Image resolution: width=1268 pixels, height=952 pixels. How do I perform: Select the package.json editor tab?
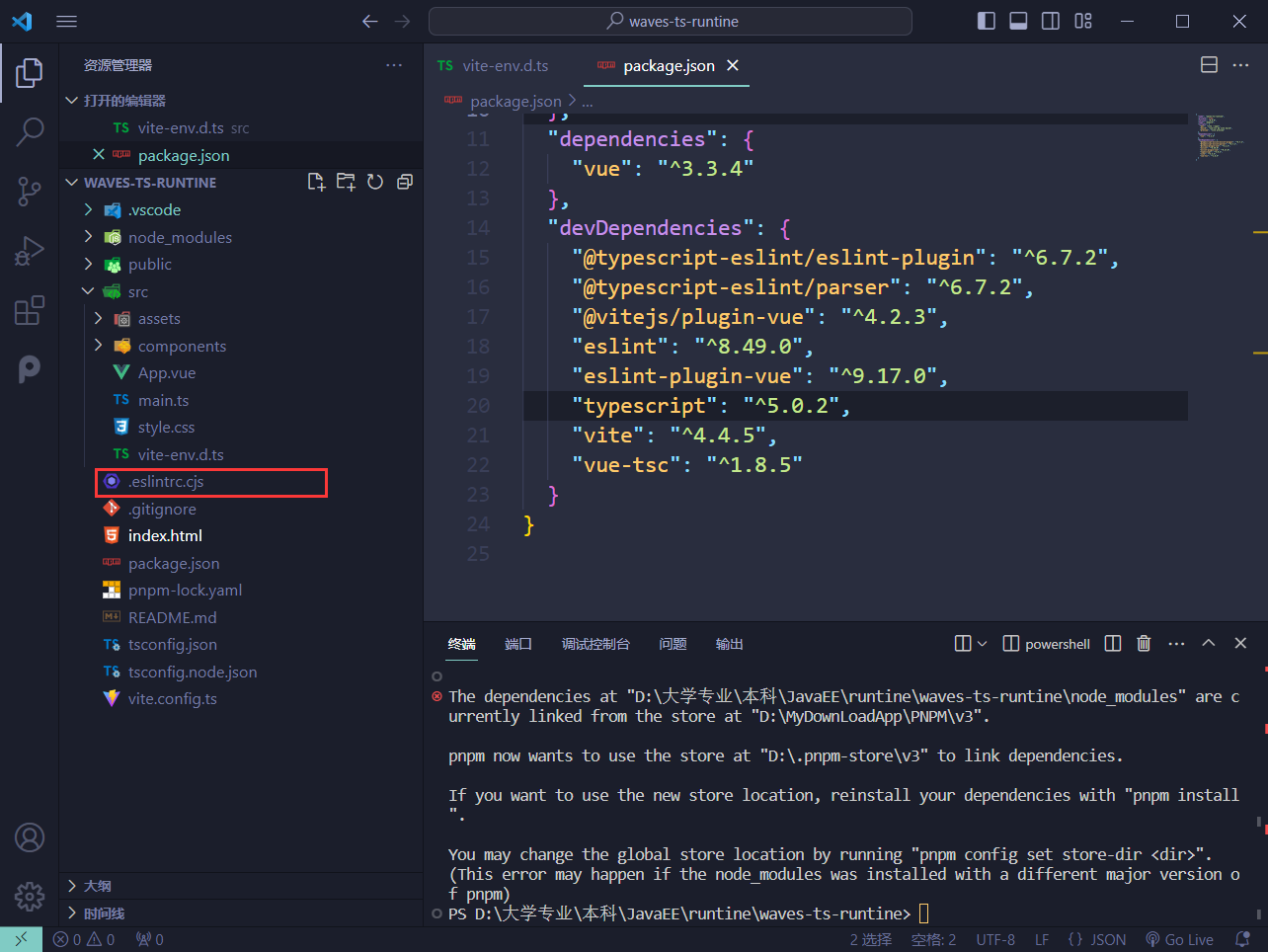(x=667, y=65)
